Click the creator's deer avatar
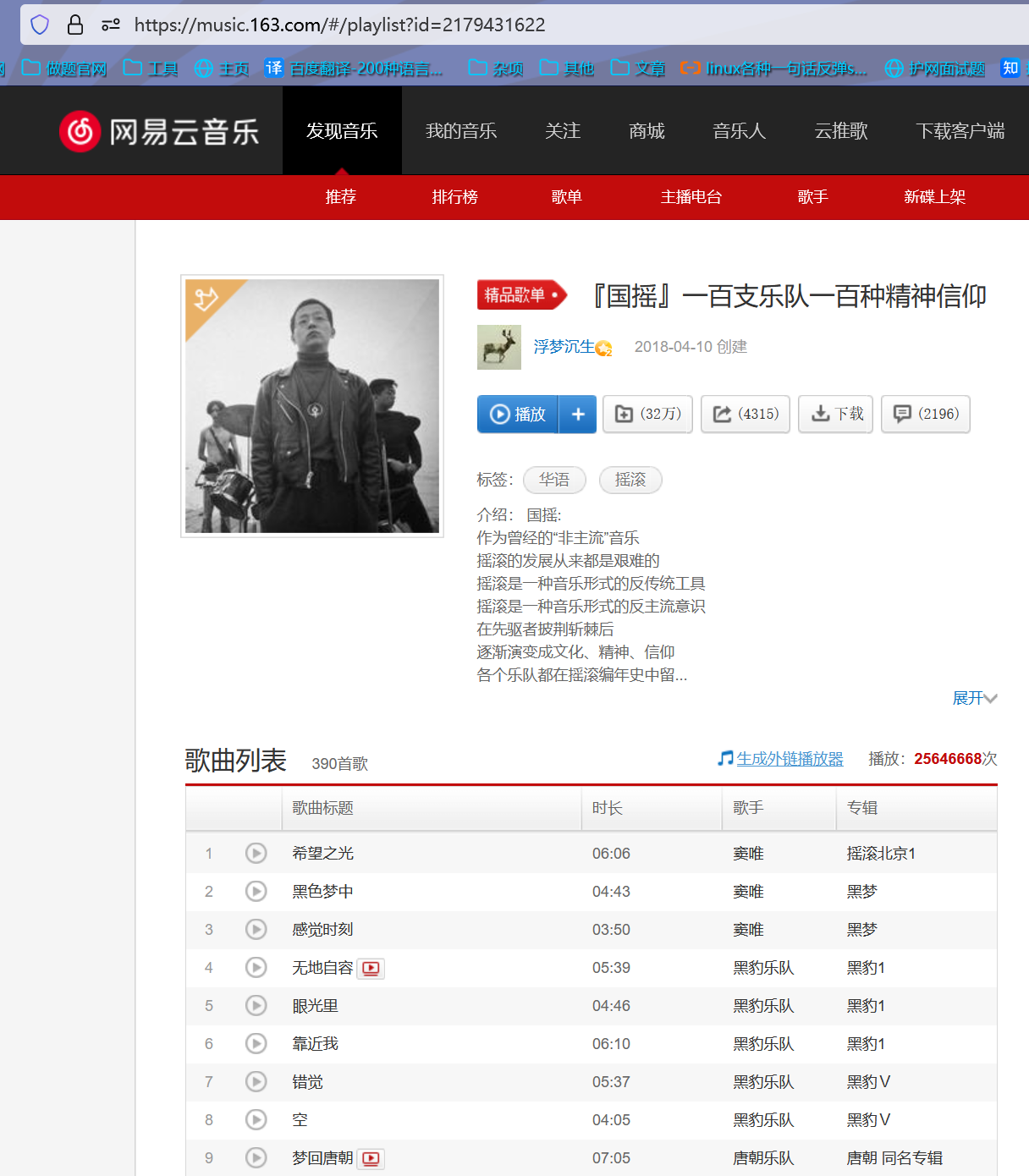Screen dimensions: 1029x1176 point(499,347)
